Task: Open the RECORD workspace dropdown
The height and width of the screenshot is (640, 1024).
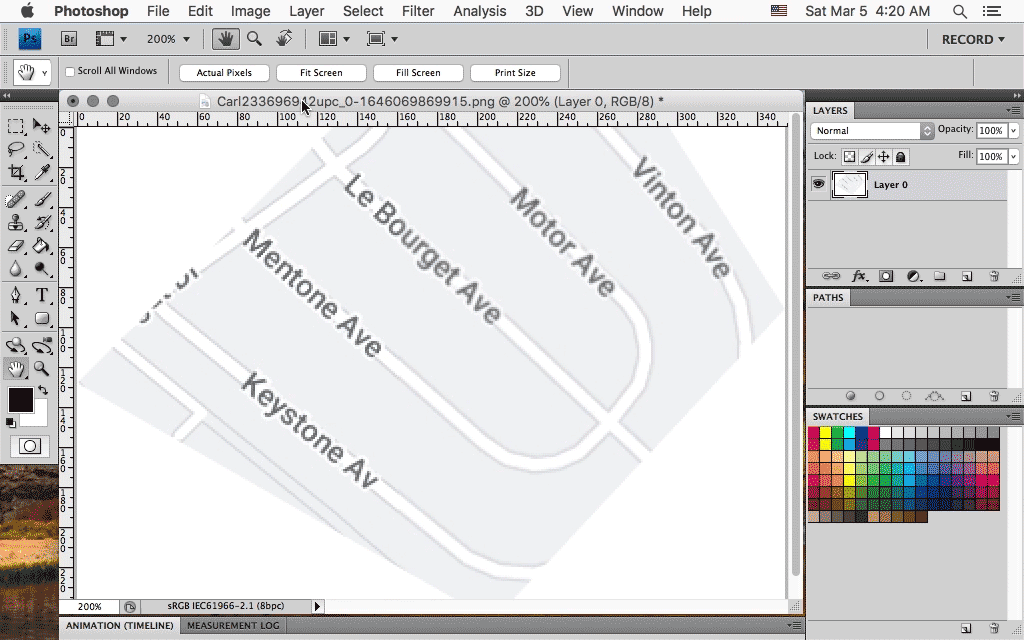Action: click(x=972, y=39)
